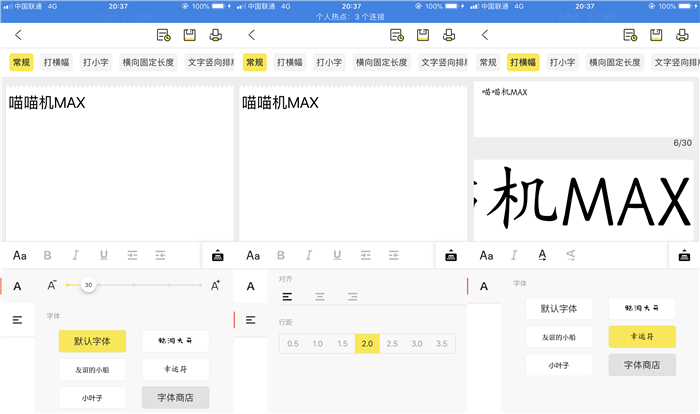Select 横向固定长度 tab on right screen
The height and width of the screenshot is (414, 700).
pos(615,62)
